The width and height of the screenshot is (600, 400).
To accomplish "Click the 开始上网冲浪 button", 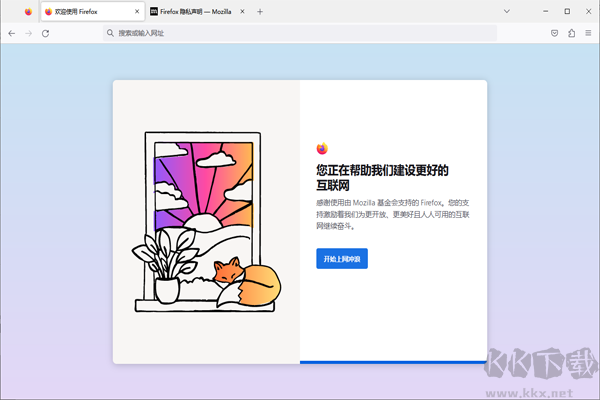I will click(342, 259).
